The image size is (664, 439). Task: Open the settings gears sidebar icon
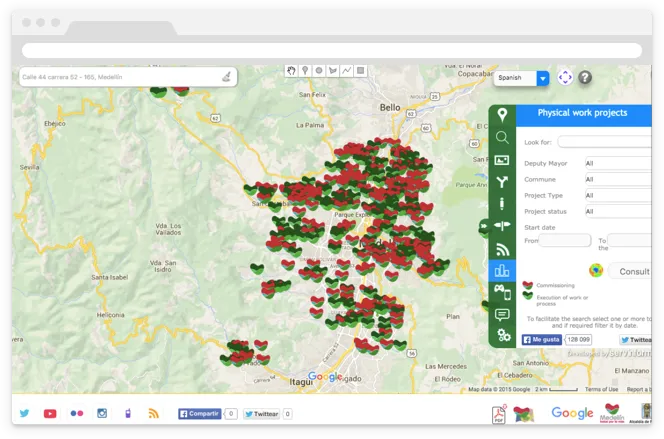coord(502,336)
